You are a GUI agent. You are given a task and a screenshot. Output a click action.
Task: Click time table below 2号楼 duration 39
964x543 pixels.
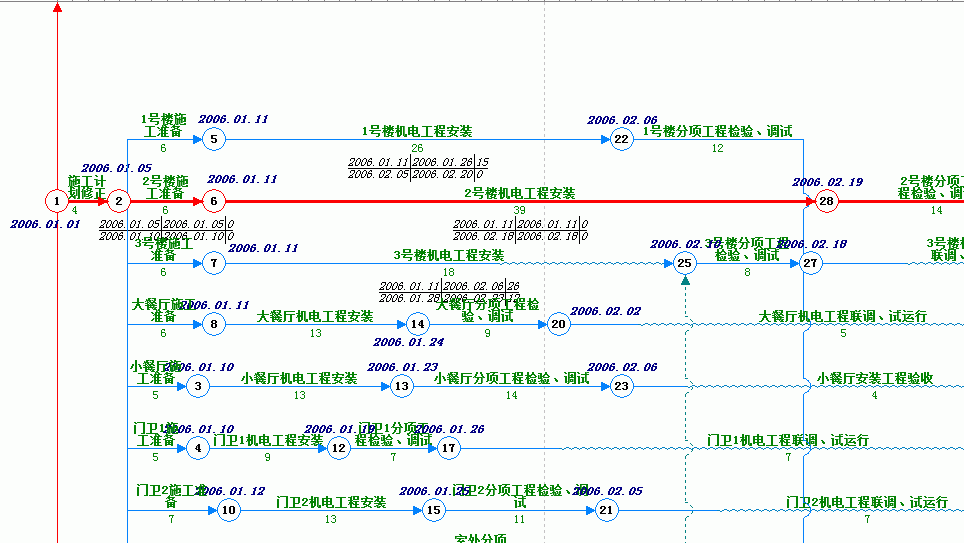[x=520, y=230]
